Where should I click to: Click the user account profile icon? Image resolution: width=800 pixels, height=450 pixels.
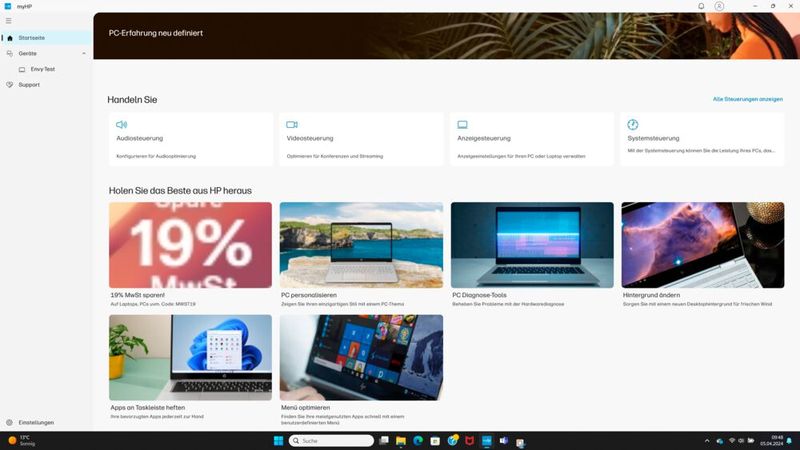pos(719,6)
